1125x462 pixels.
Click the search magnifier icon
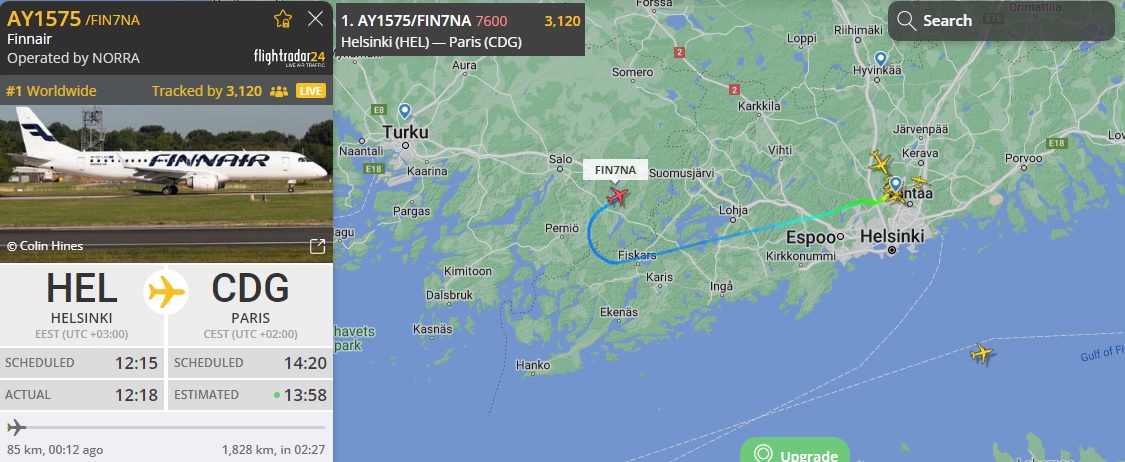tap(906, 21)
